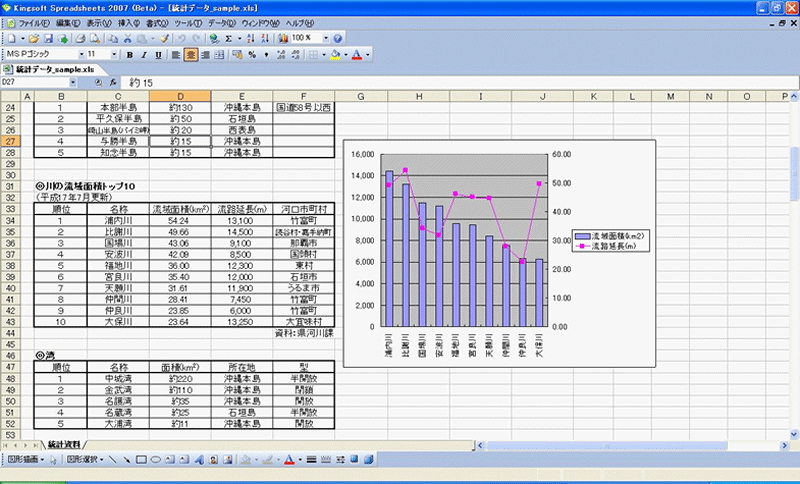
Task: Open the 挿入(I) menu
Action: [129, 23]
